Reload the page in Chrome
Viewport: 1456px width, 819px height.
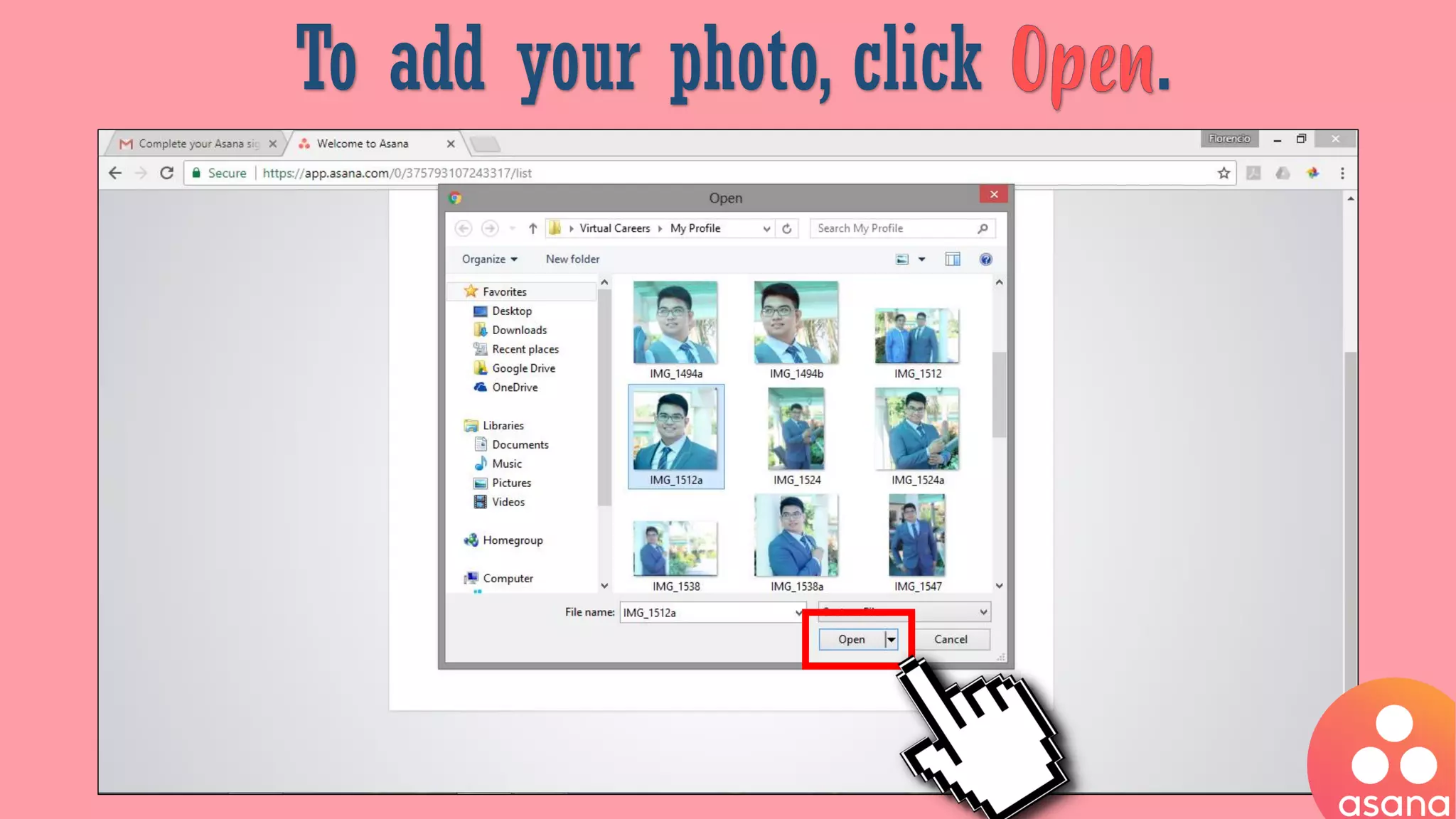click(x=166, y=173)
